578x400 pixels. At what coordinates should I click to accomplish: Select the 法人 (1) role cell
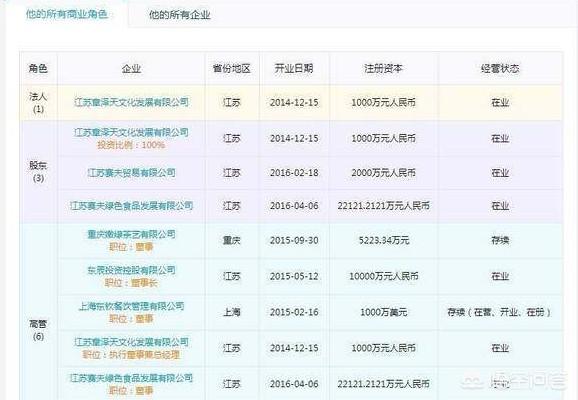38,103
